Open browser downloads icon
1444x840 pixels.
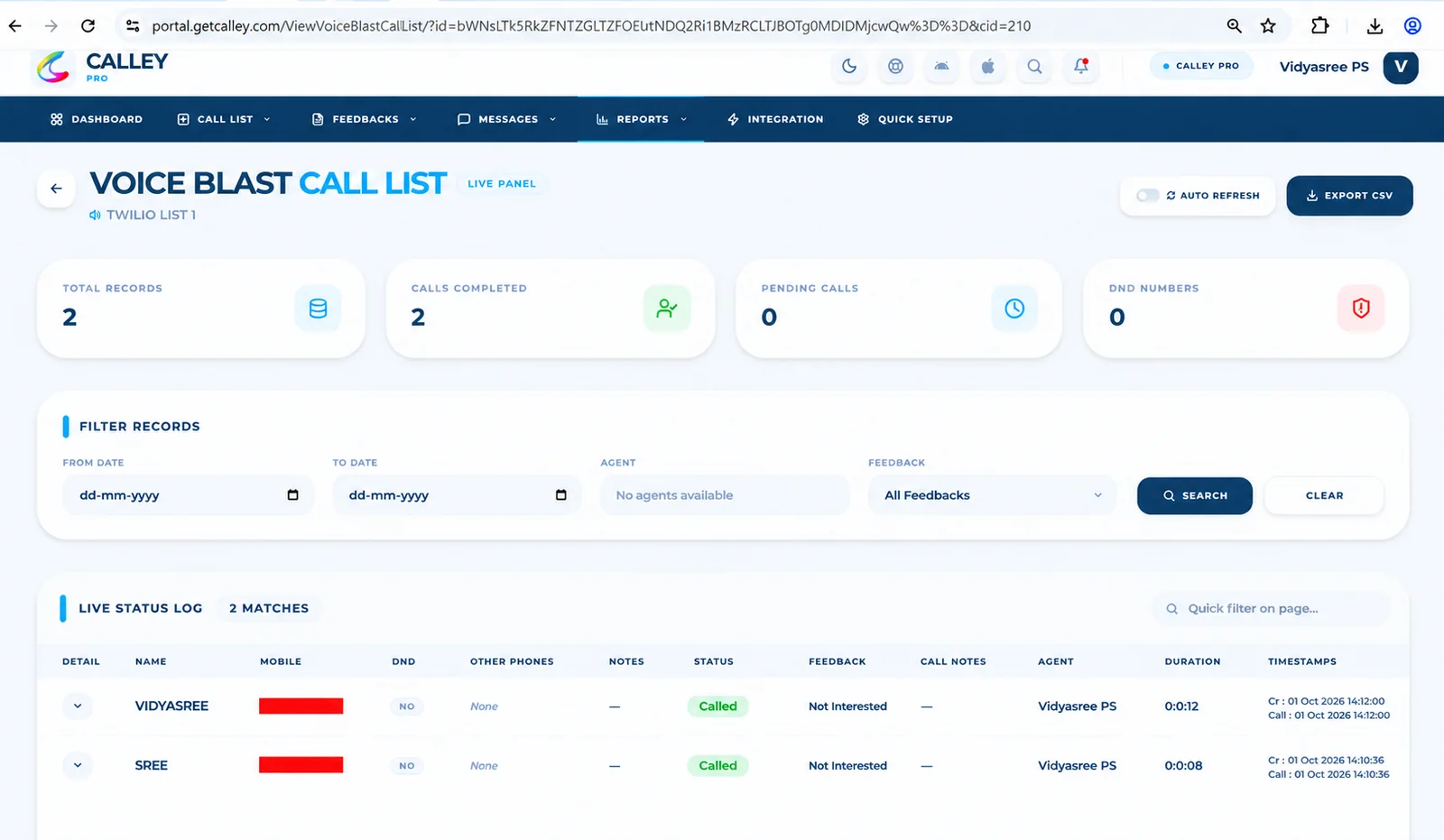[1375, 26]
